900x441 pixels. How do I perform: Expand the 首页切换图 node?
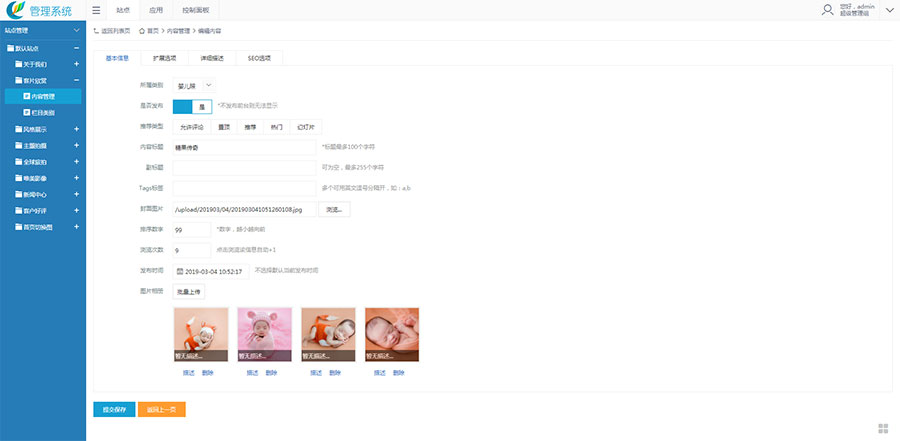76,227
